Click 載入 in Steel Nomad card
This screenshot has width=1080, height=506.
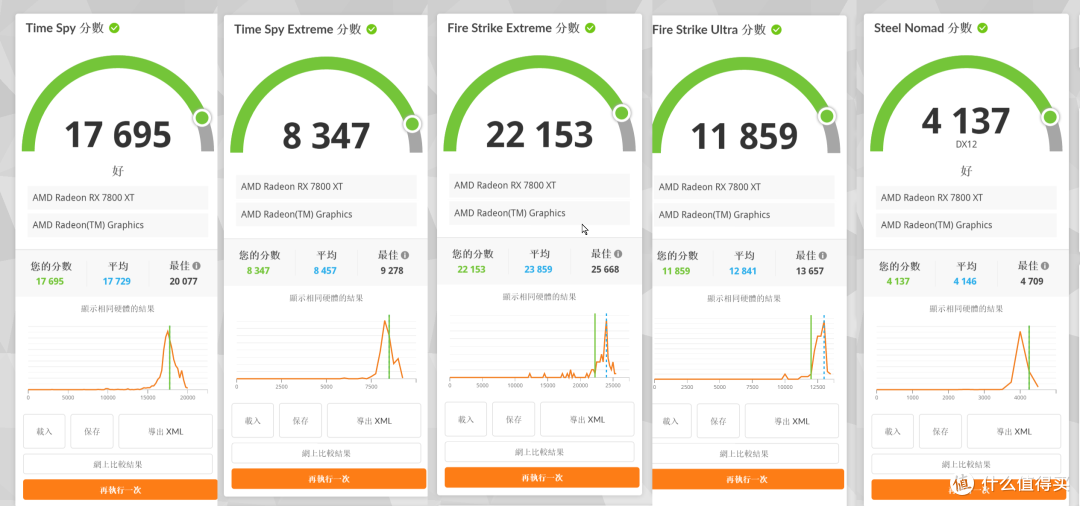tap(893, 431)
